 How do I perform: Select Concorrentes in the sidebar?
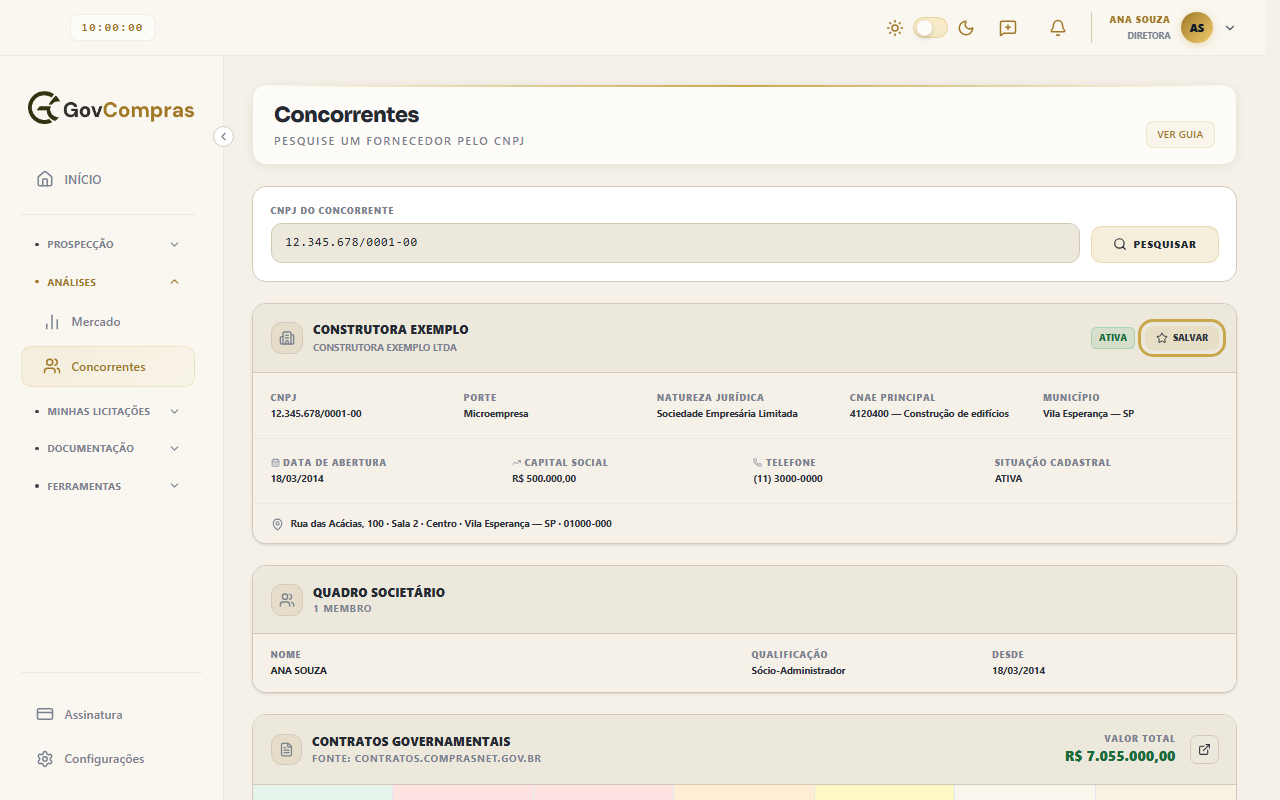pyautogui.click(x=108, y=367)
